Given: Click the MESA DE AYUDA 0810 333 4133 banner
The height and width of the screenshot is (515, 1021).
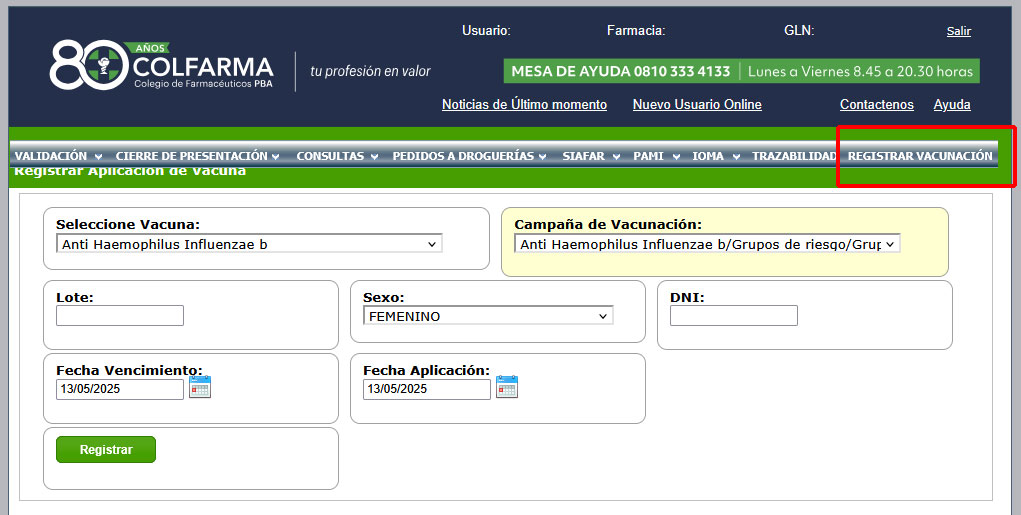Looking at the screenshot, I should [741, 72].
